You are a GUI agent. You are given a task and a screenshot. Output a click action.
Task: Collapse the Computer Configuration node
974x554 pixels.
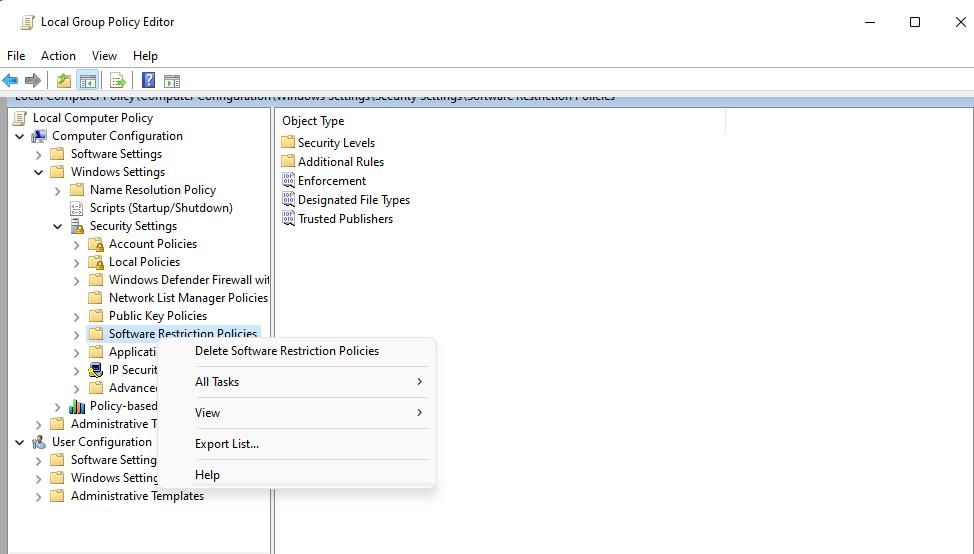pos(20,137)
